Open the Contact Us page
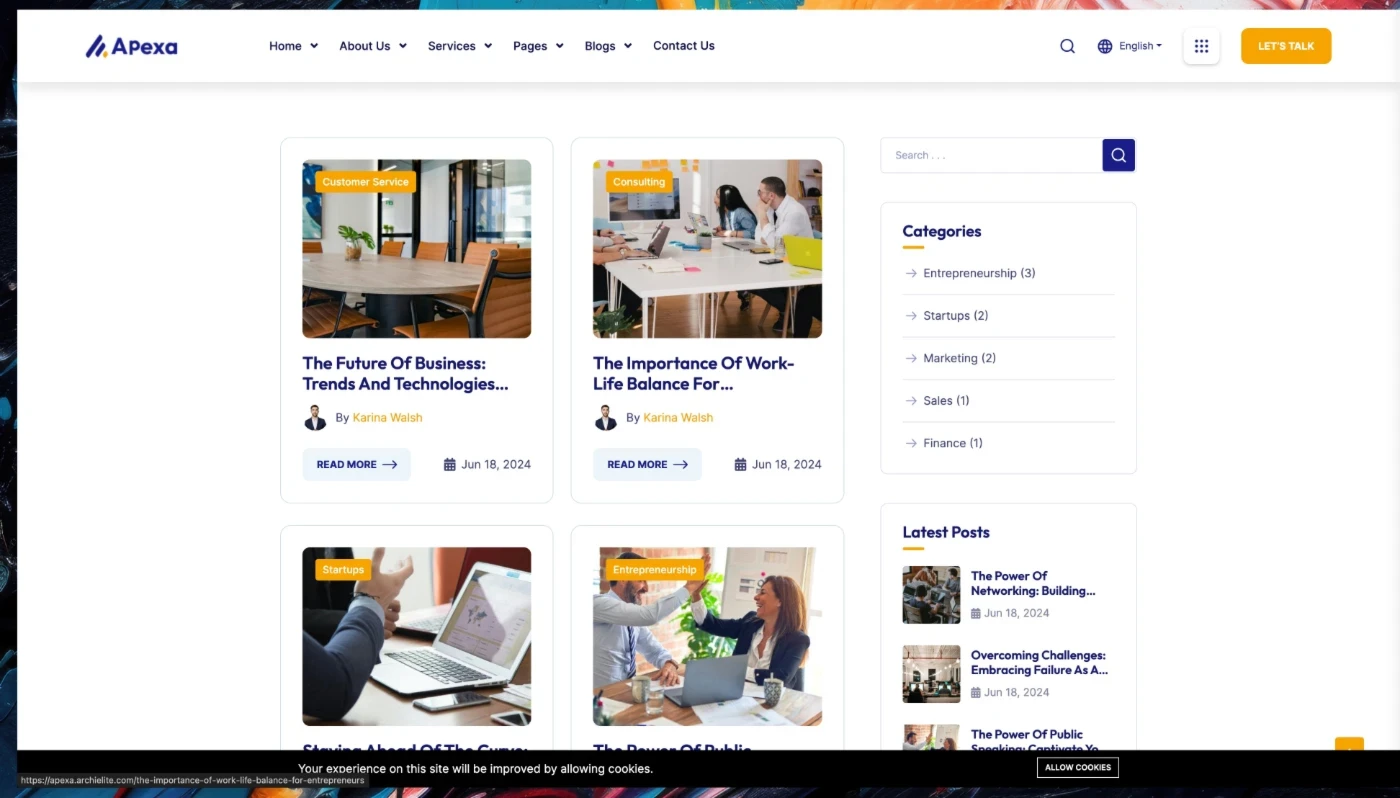Image resolution: width=1400 pixels, height=798 pixels. coord(683,46)
